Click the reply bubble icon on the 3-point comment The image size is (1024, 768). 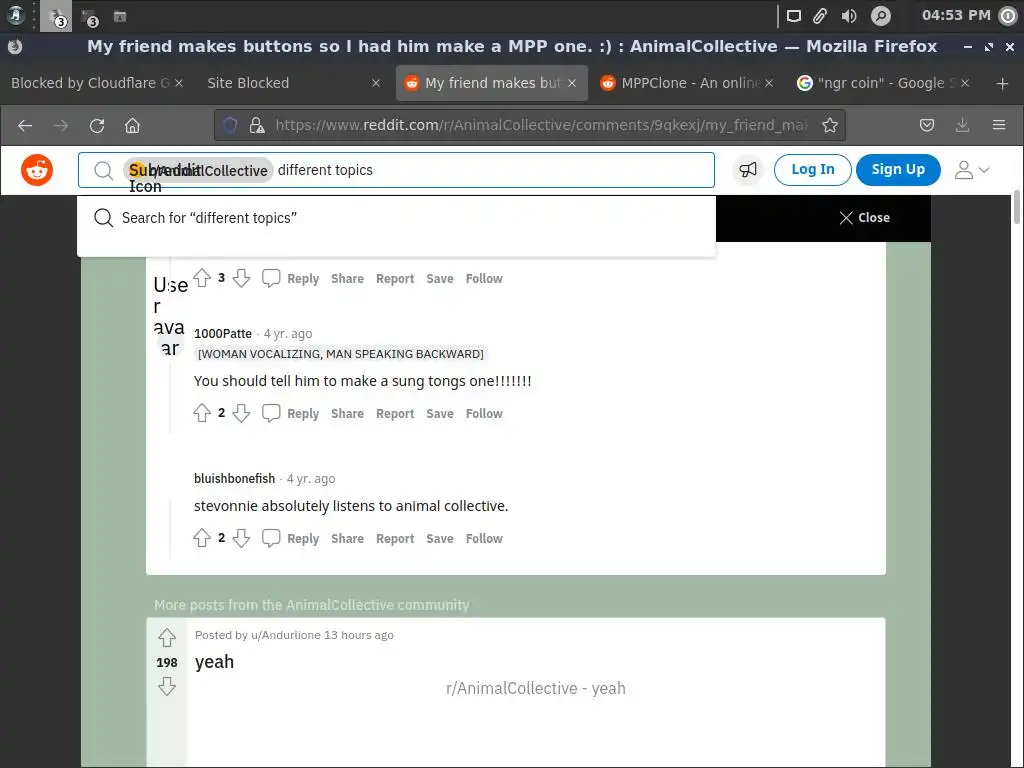271,278
